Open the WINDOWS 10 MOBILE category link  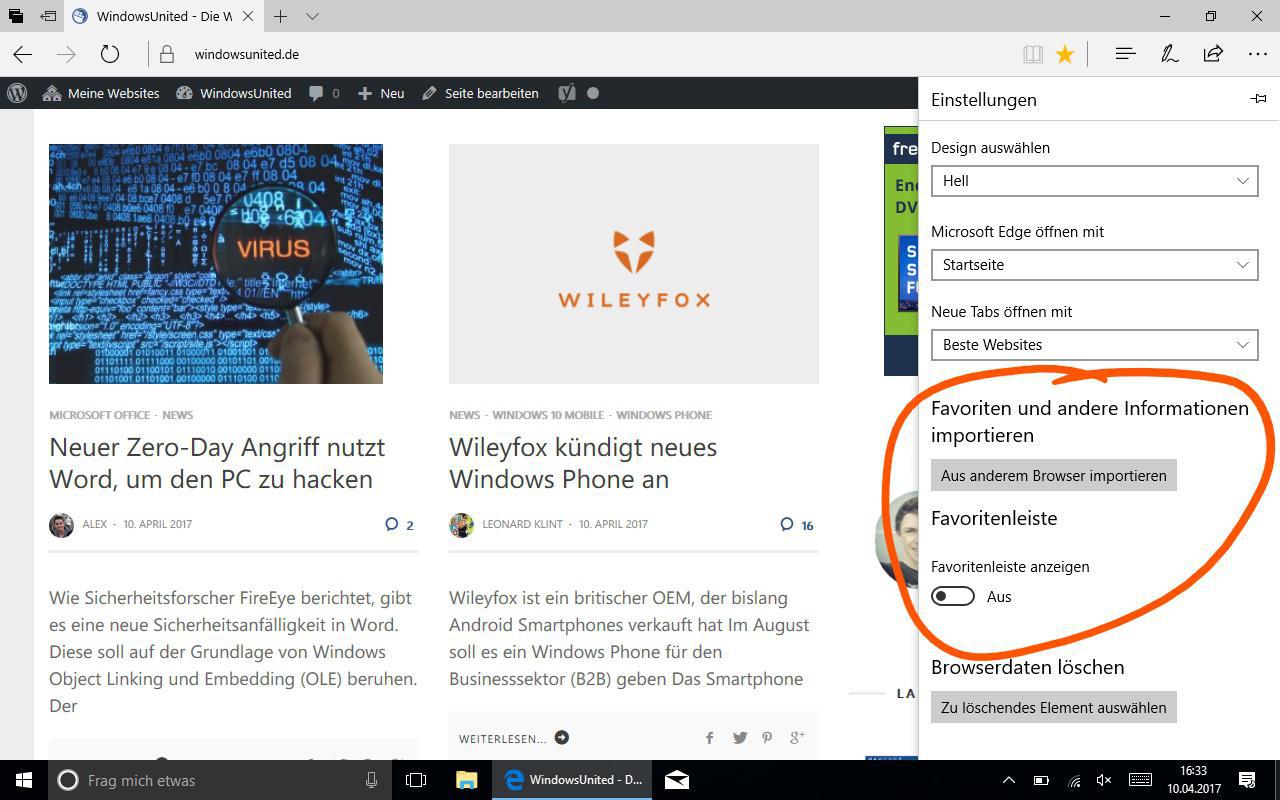click(548, 415)
